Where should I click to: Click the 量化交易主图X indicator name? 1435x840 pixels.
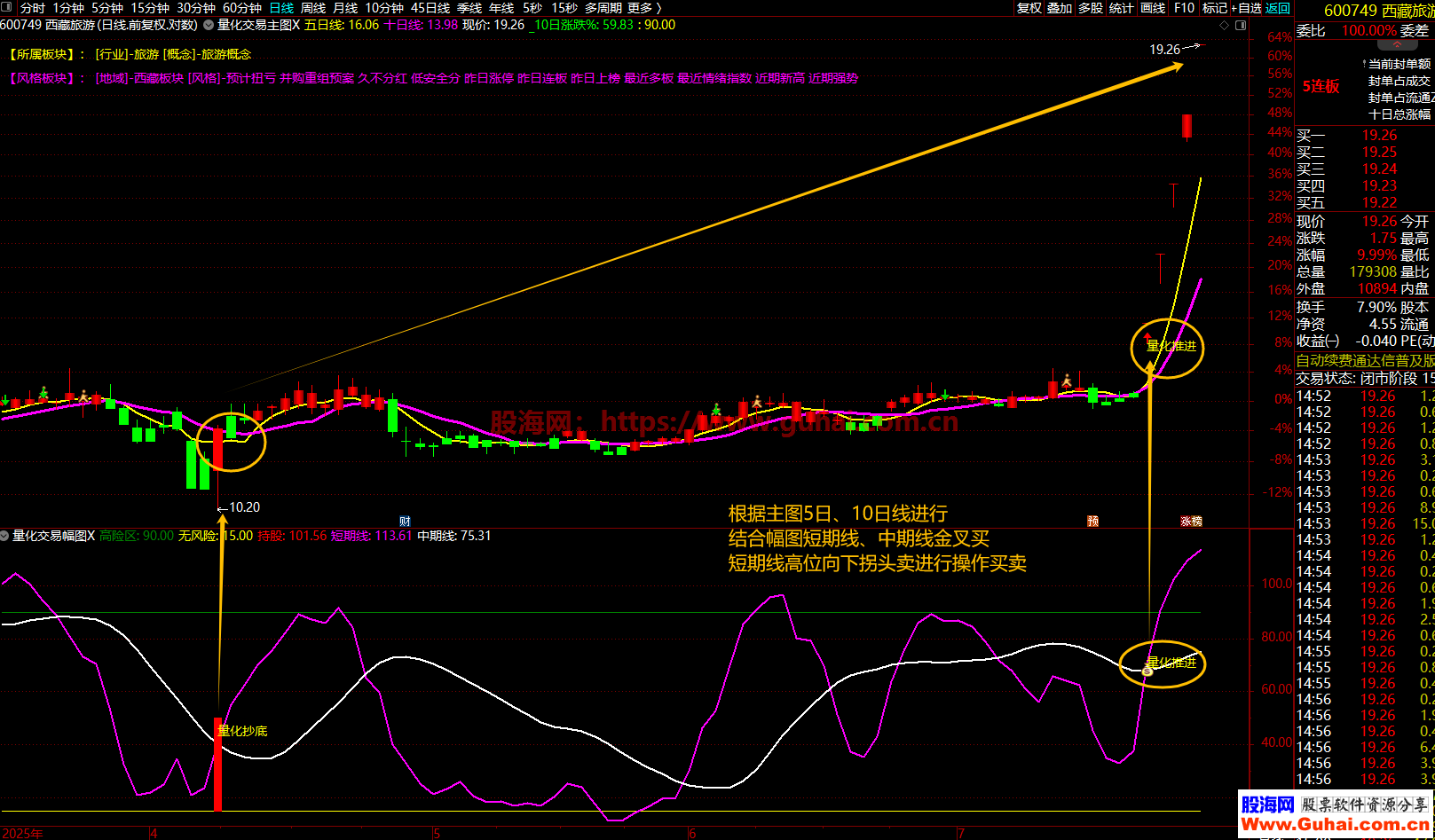[x=258, y=25]
